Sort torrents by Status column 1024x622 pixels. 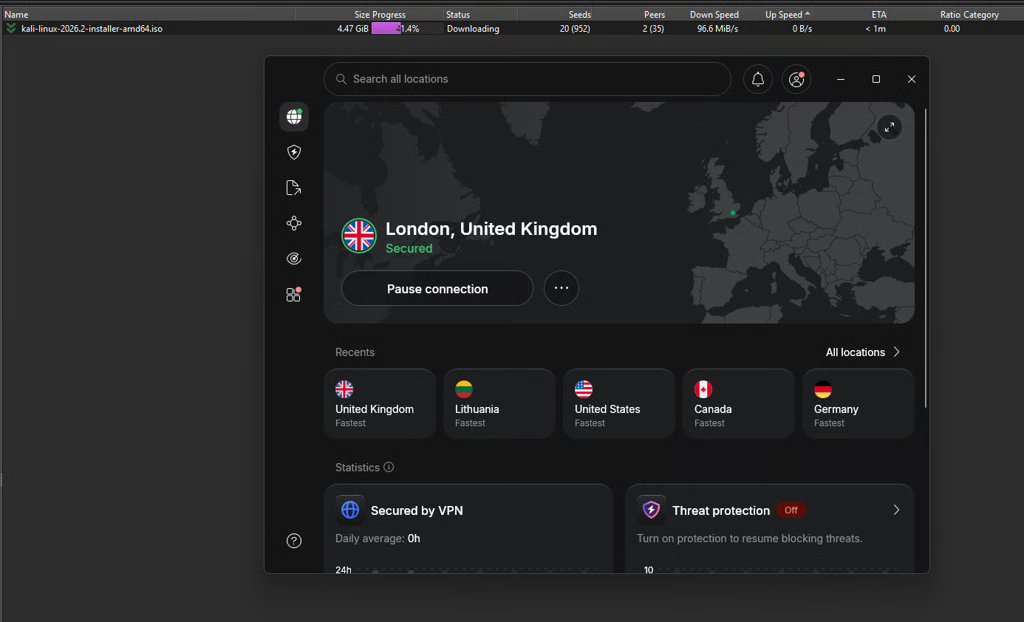pos(458,14)
